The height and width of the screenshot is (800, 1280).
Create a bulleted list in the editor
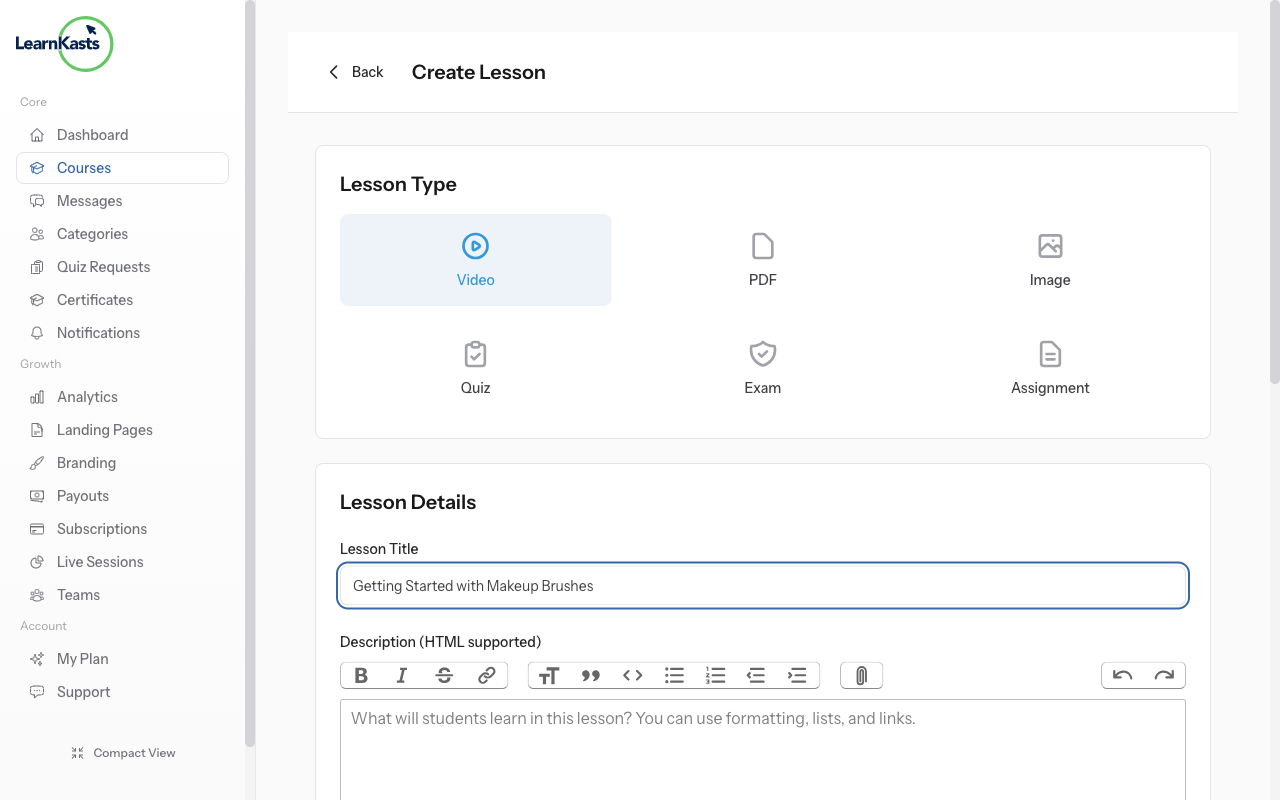[x=674, y=675]
